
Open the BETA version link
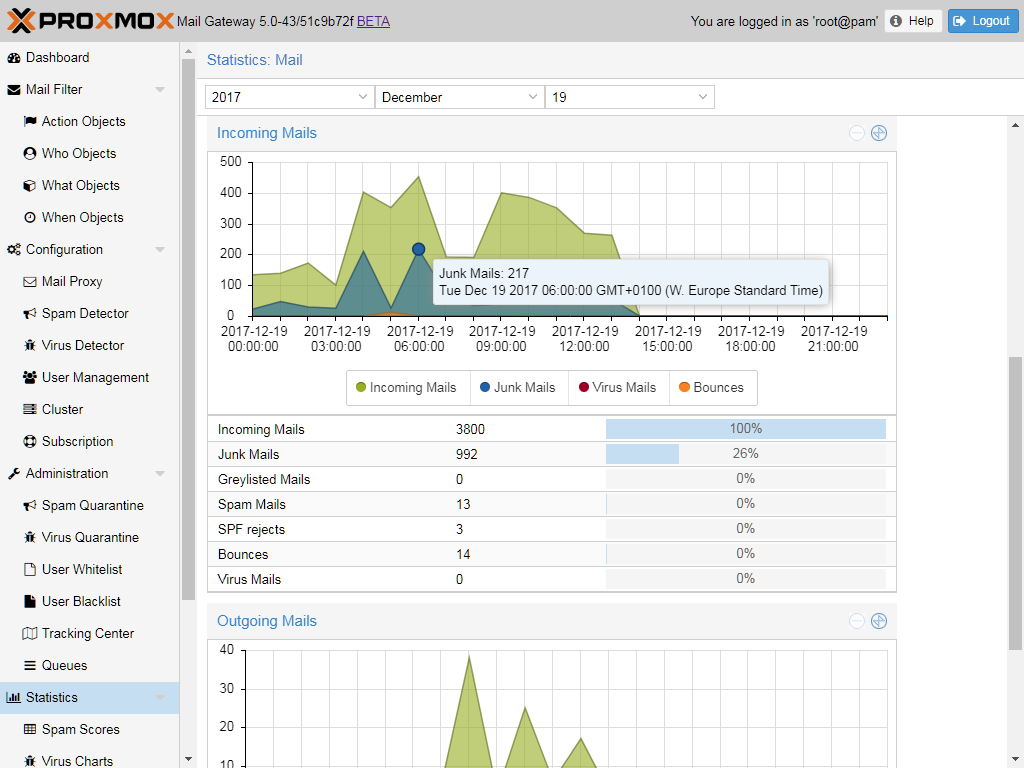tap(373, 21)
